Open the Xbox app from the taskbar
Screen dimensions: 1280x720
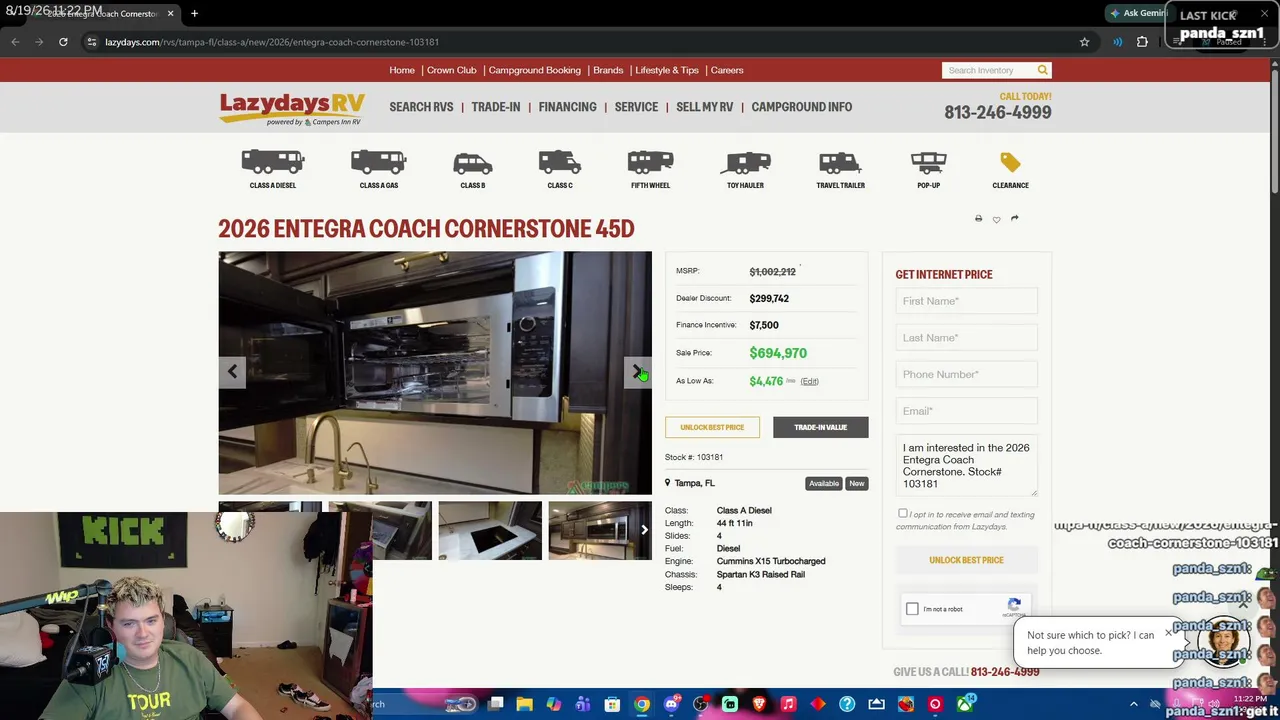coord(965,704)
